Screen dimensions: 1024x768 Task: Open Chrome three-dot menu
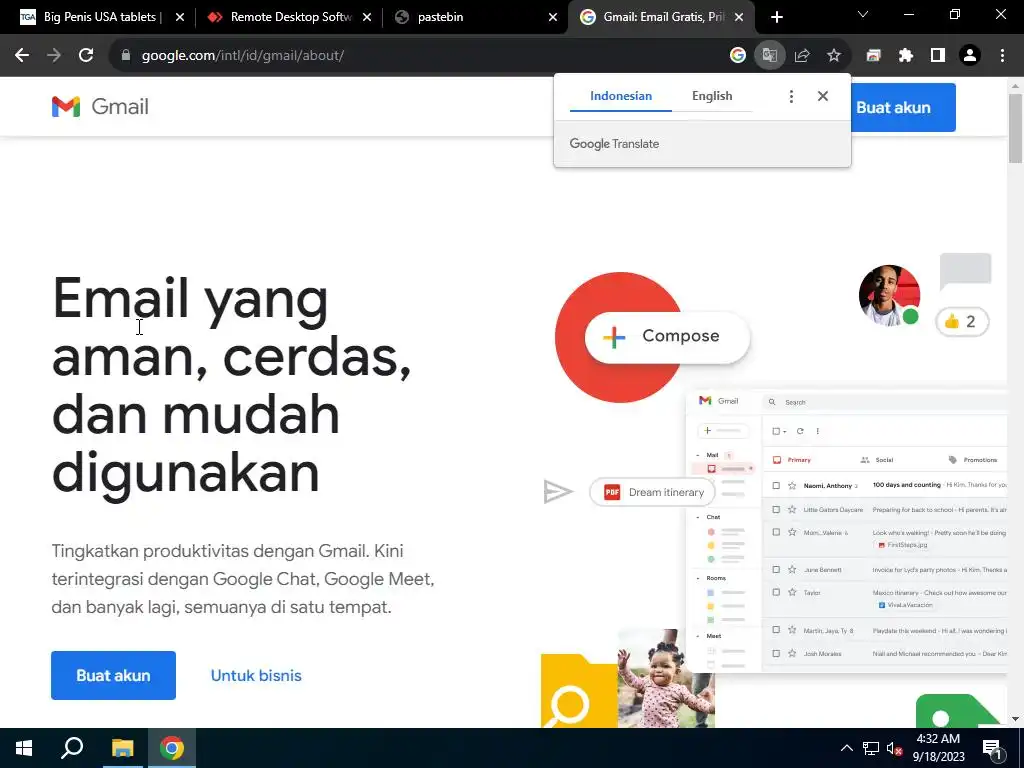pos(1002,56)
